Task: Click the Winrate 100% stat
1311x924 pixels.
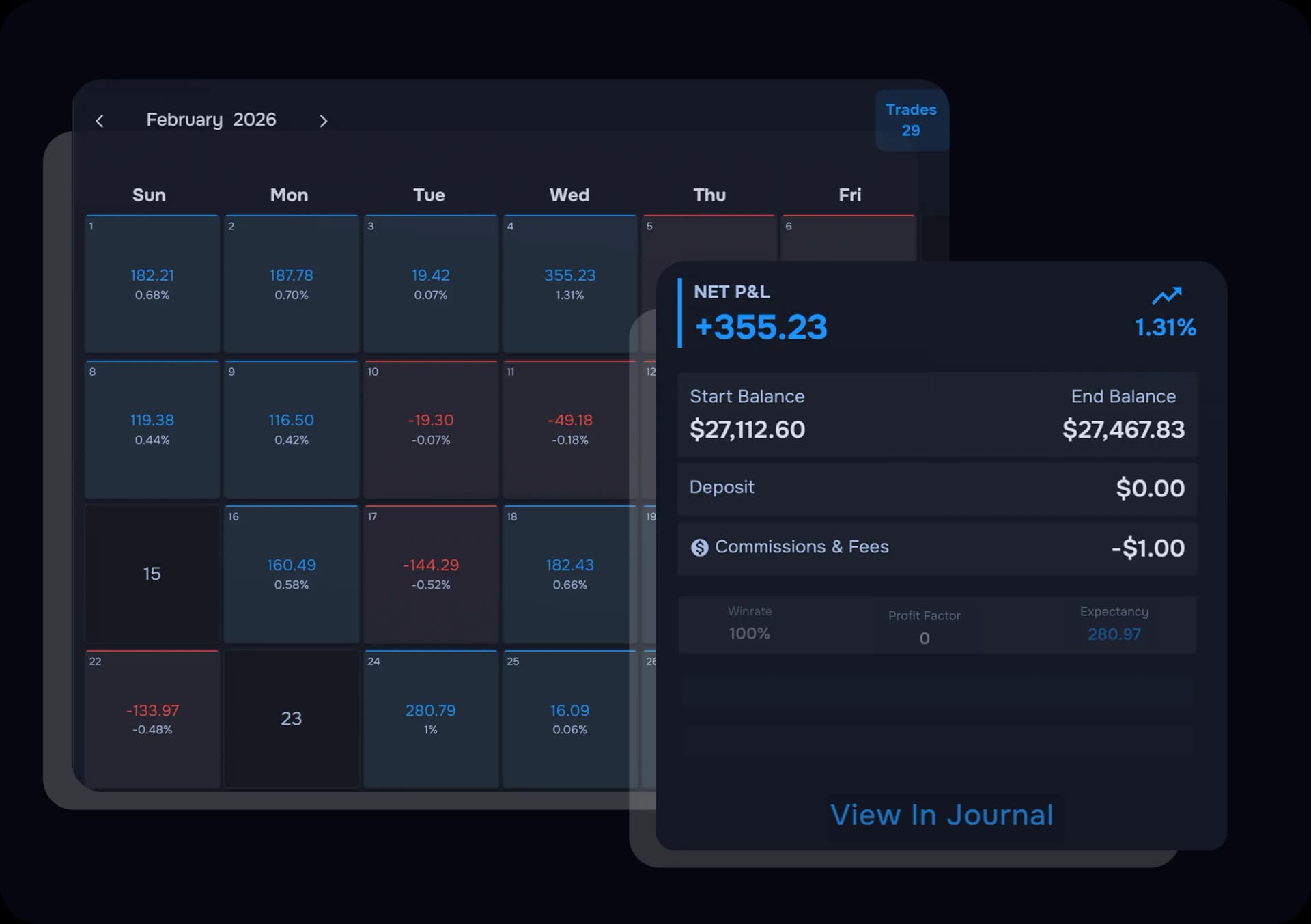Action: [x=749, y=624]
